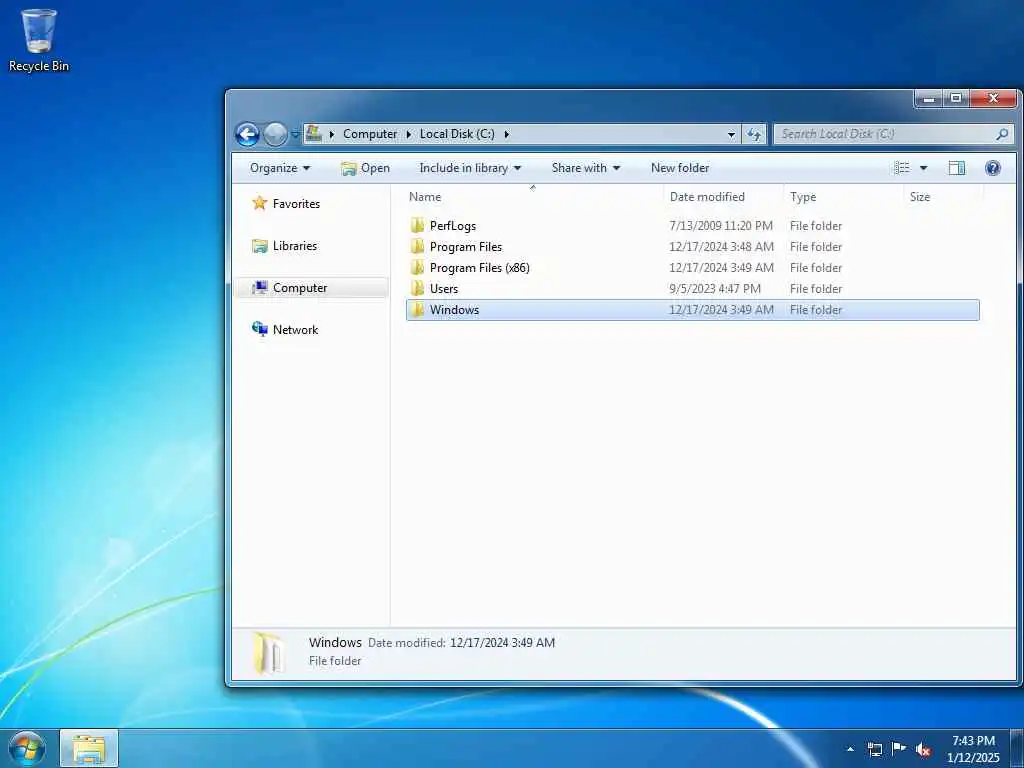This screenshot has height=768, width=1024.
Task: Click the Program Files folder icon
Action: click(417, 247)
